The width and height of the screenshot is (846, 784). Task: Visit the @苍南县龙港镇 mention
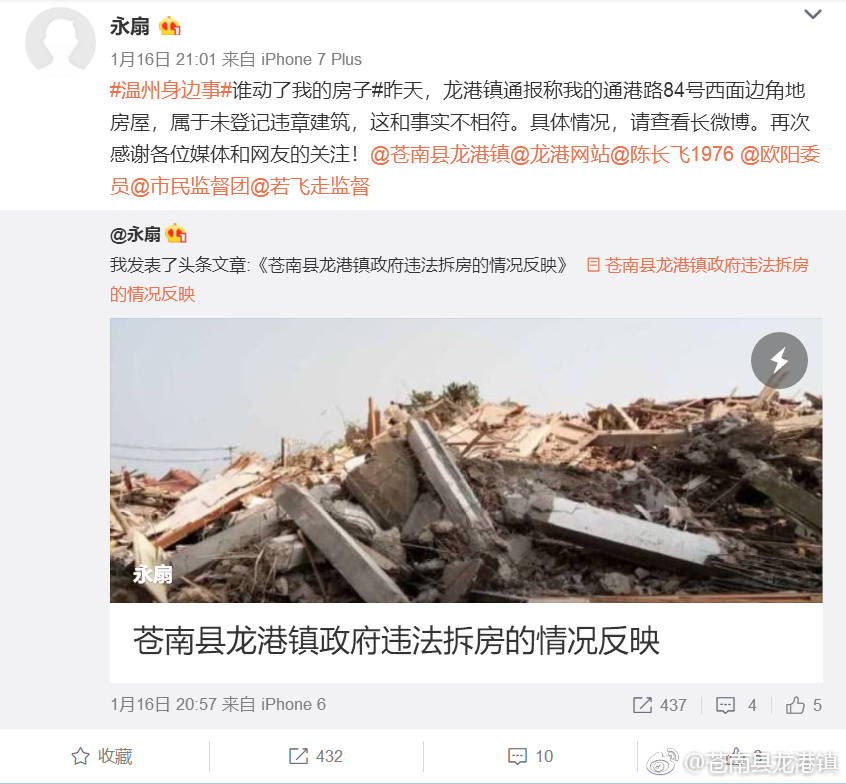pos(440,155)
